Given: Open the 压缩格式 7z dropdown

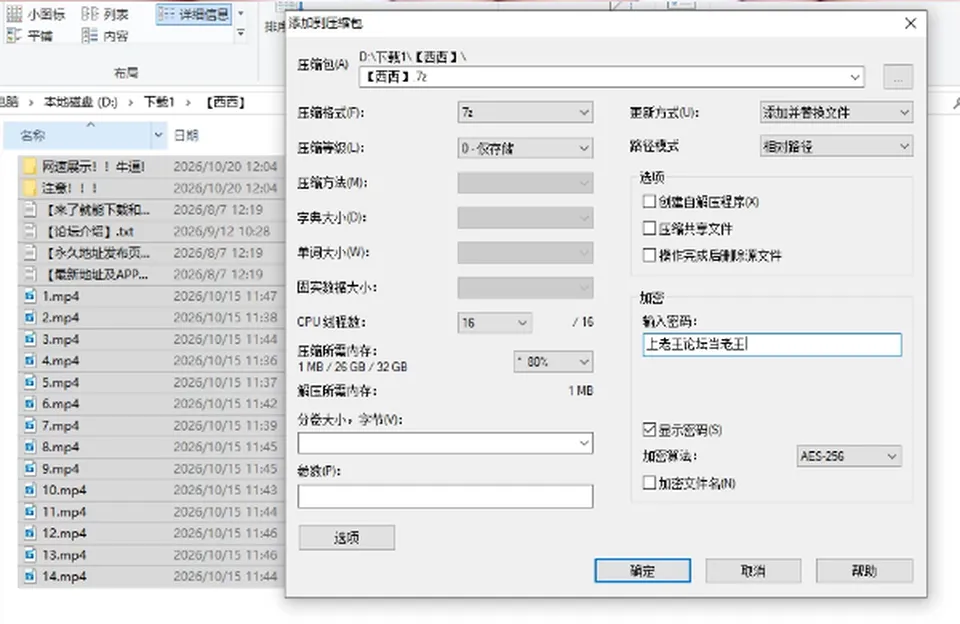Looking at the screenshot, I should tap(525, 113).
